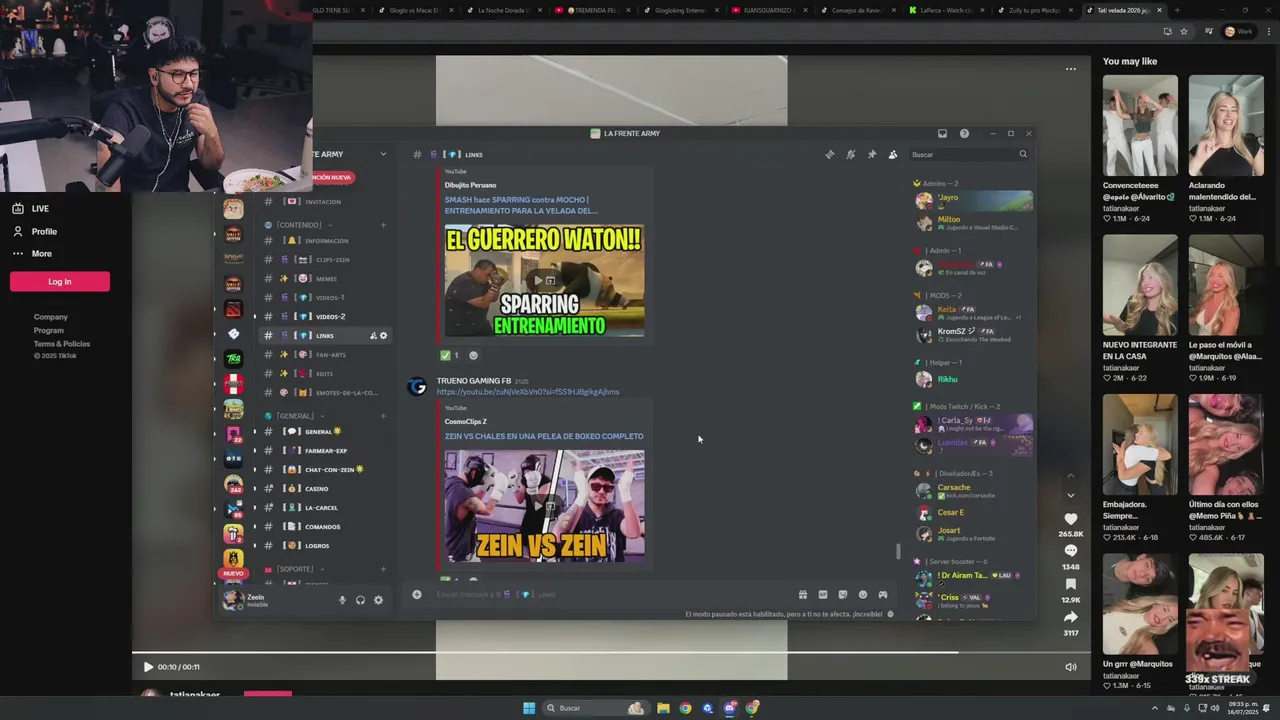Open emoji picker in Discord message bar
Viewport: 1280px width, 720px height.
click(x=862, y=594)
